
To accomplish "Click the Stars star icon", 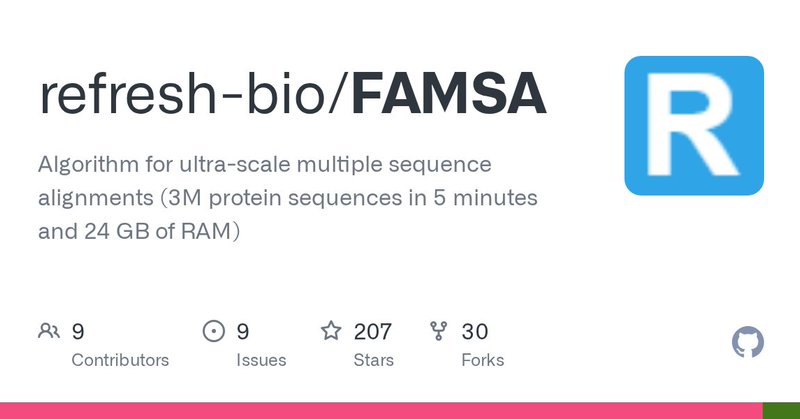I will pyautogui.click(x=331, y=331).
